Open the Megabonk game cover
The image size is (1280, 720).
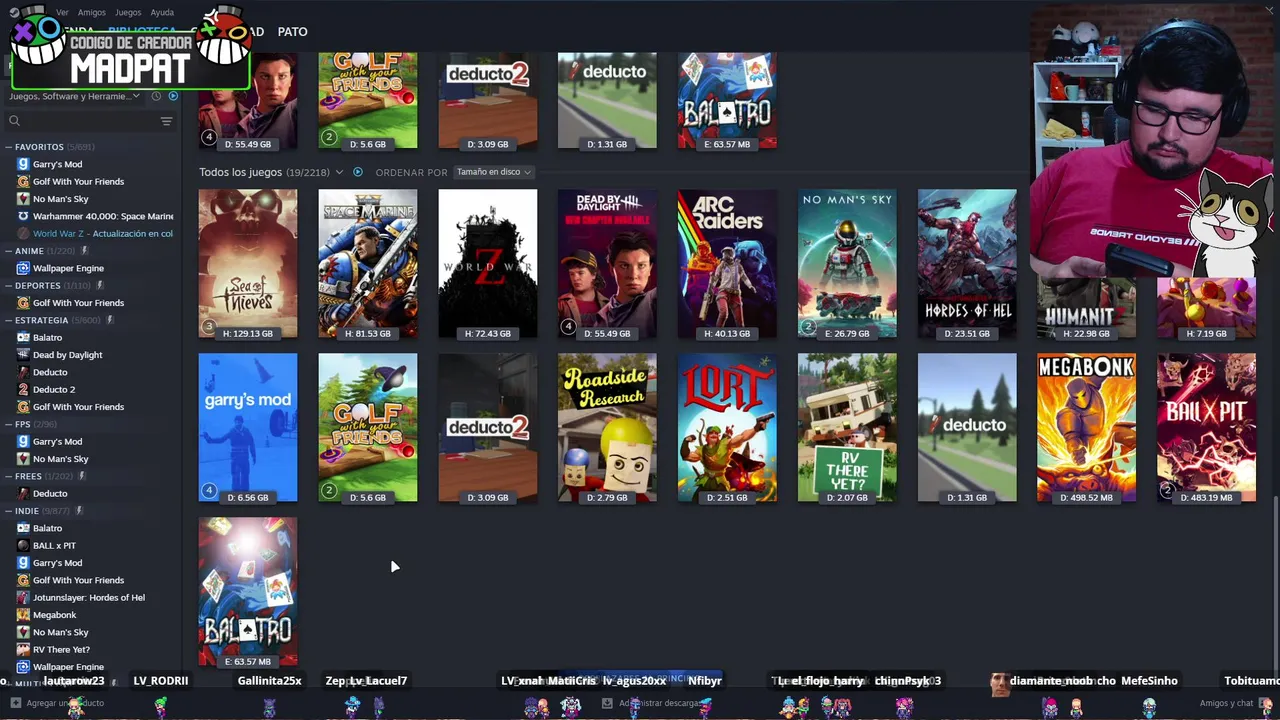point(1087,428)
